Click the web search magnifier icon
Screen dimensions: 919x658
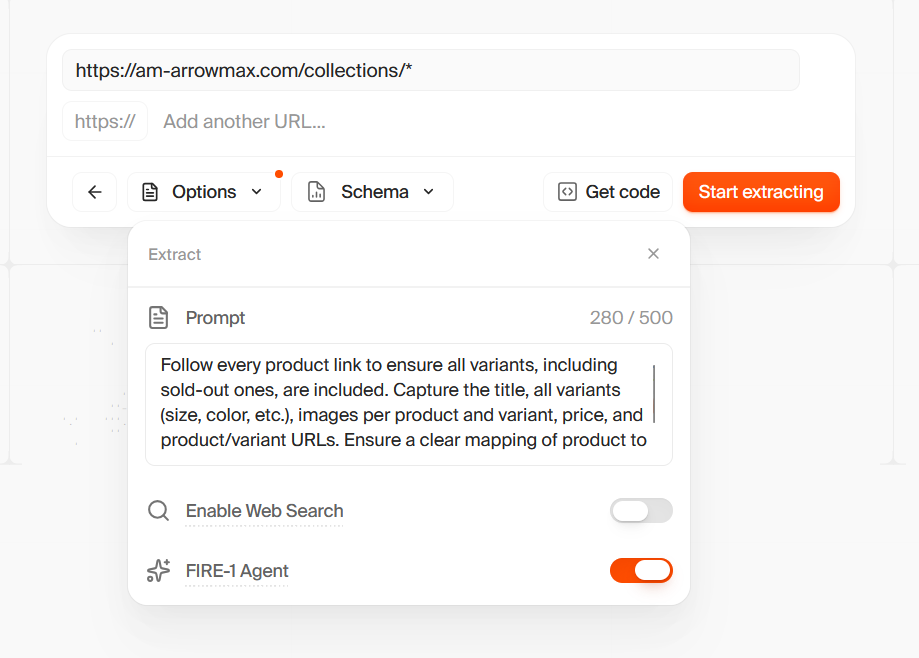tap(158, 511)
